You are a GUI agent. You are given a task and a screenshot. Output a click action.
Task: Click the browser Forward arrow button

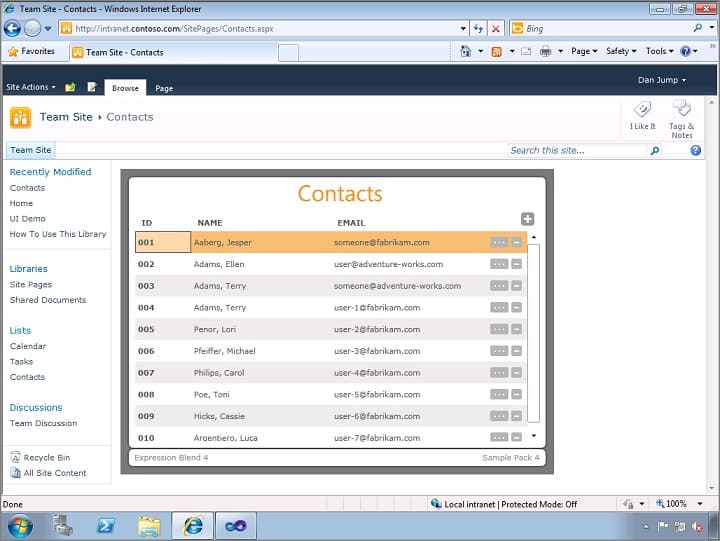[x=32, y=28]
